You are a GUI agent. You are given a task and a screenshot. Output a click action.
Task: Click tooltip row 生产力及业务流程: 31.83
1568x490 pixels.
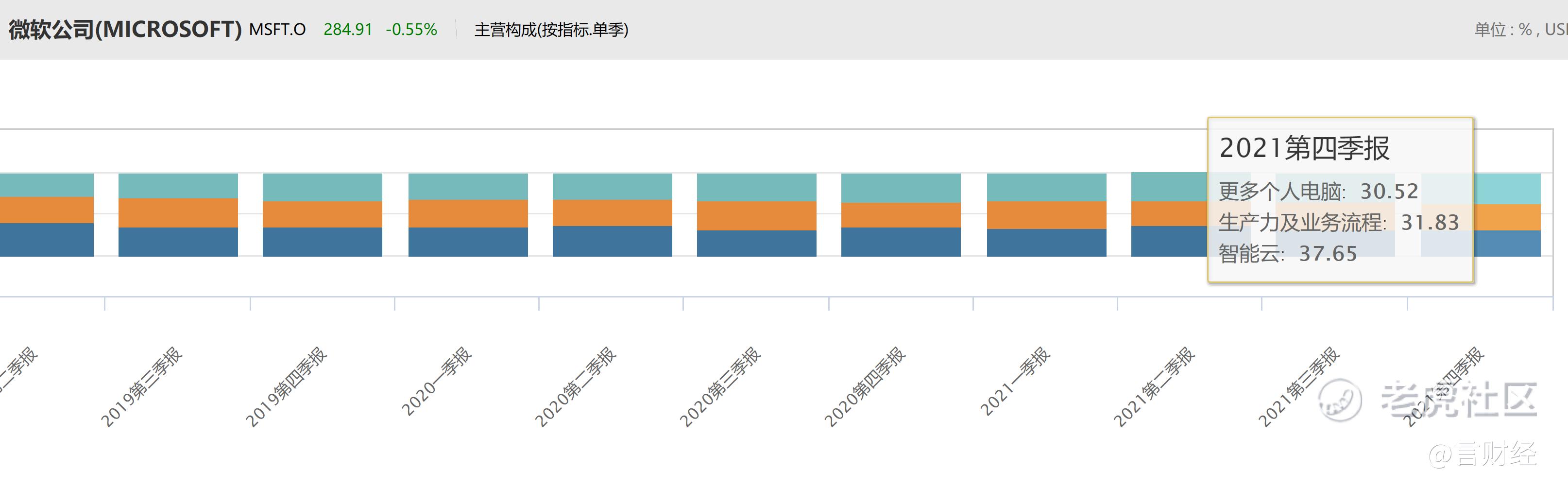click(1339, 223)
